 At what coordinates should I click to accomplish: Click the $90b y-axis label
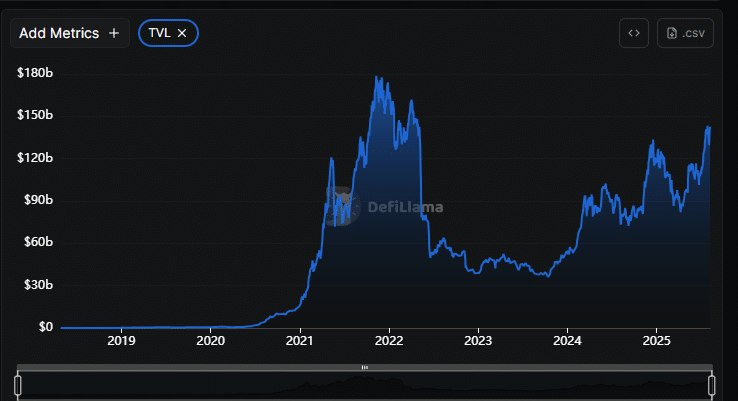[37, 200]
